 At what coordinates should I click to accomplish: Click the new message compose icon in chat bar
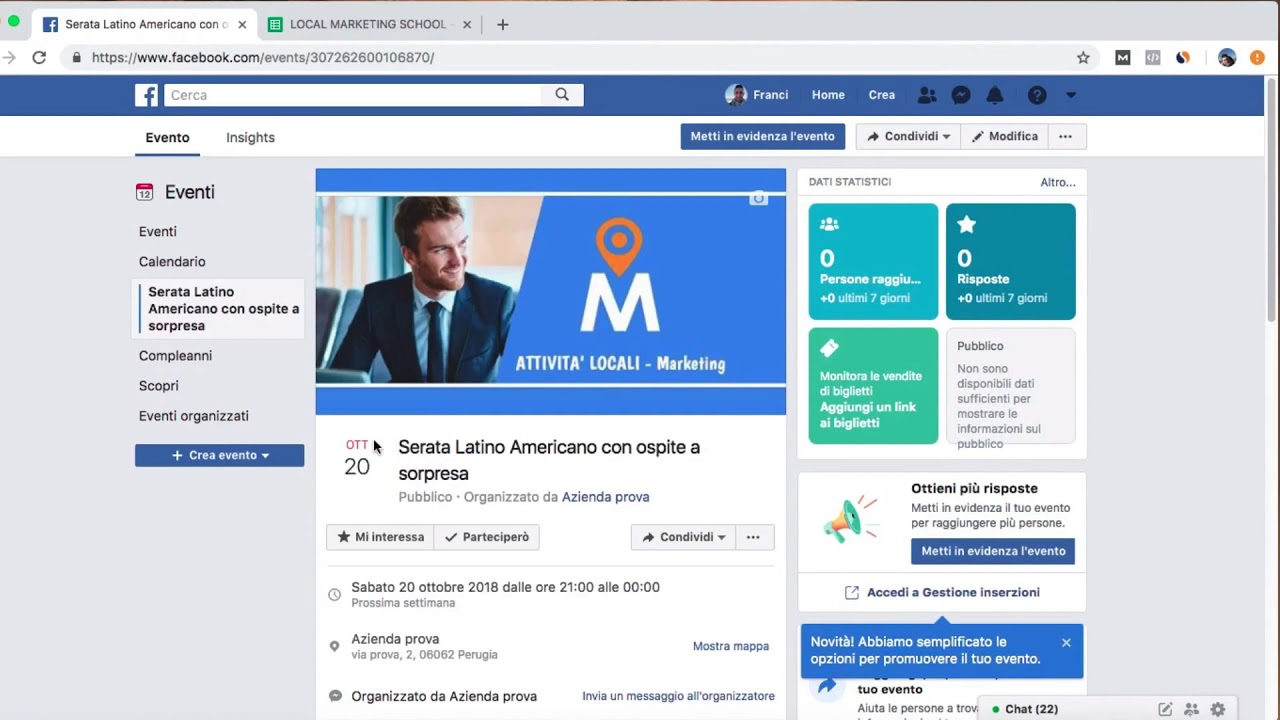[1165, 709]
